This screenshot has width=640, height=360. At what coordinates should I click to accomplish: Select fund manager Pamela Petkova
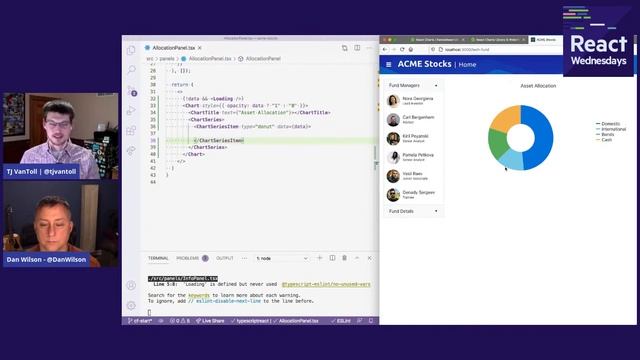point(413,157)
